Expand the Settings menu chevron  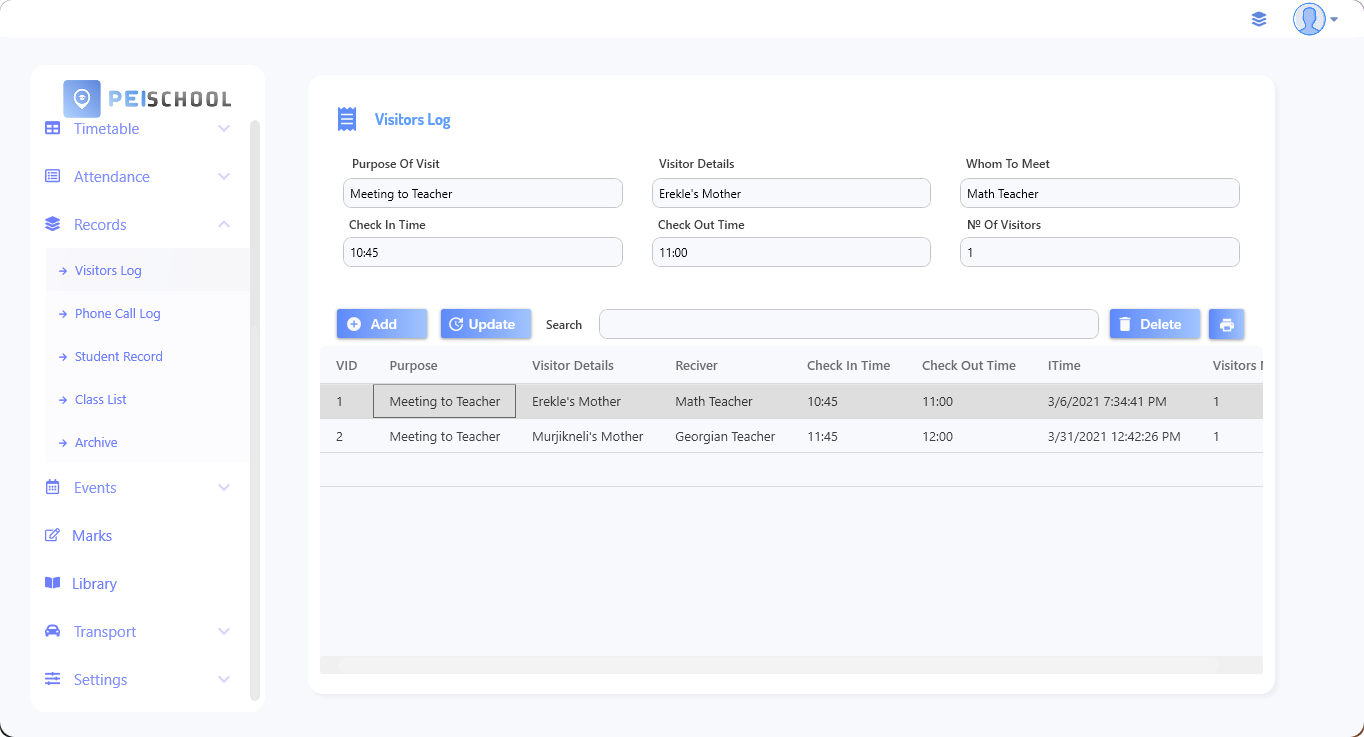(224, 680)
